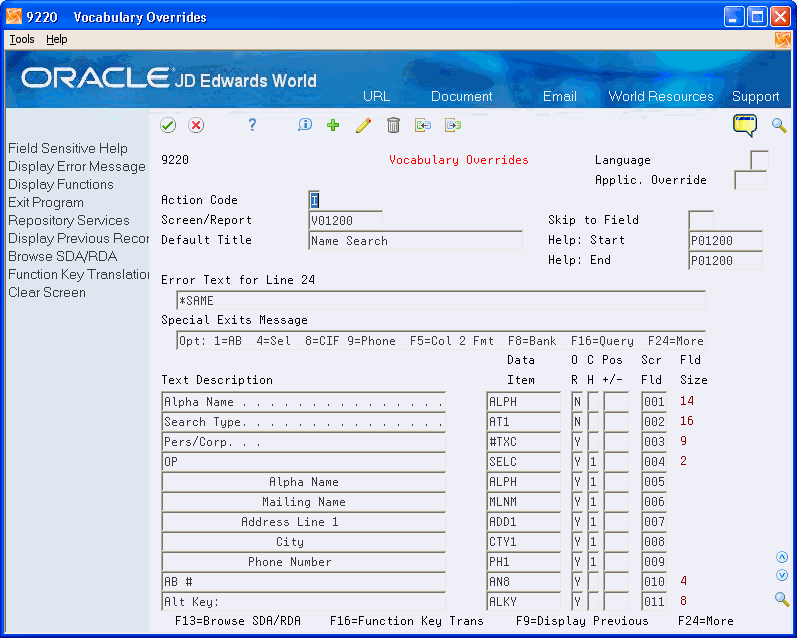Click the Help: End field
The image size is (797, 638).
coord(725,260)
